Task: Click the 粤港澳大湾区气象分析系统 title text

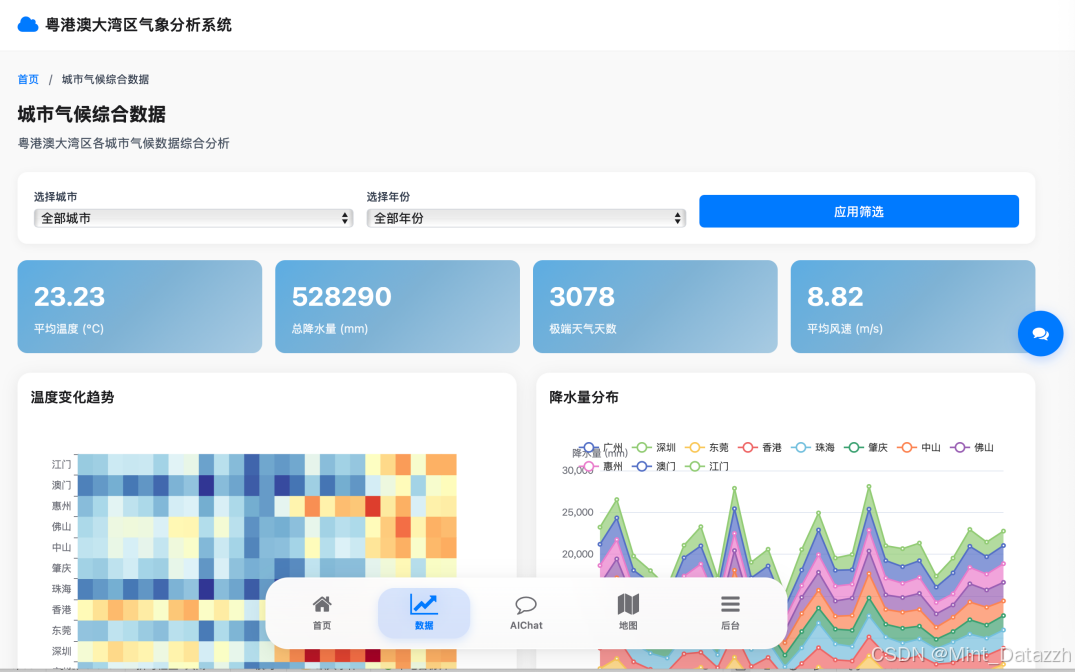Action: (138, 25)
